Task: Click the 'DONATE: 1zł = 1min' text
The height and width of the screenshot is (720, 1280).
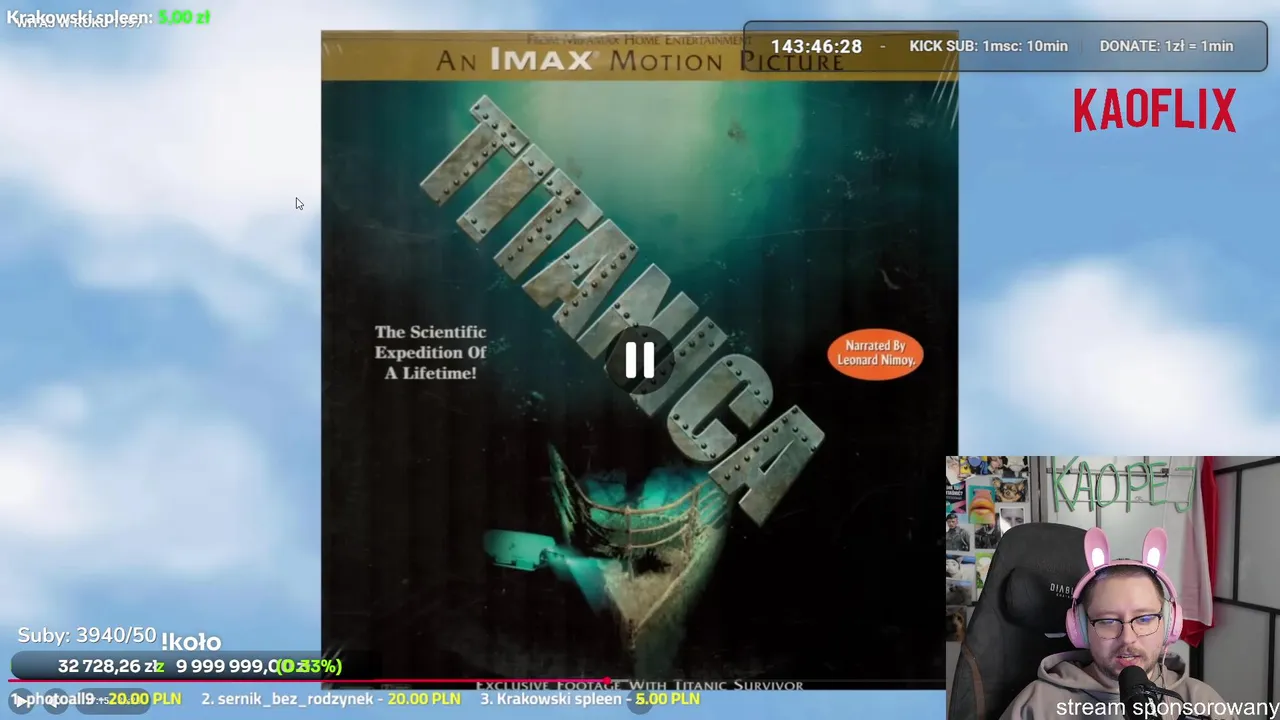Action: [1166, 46]
